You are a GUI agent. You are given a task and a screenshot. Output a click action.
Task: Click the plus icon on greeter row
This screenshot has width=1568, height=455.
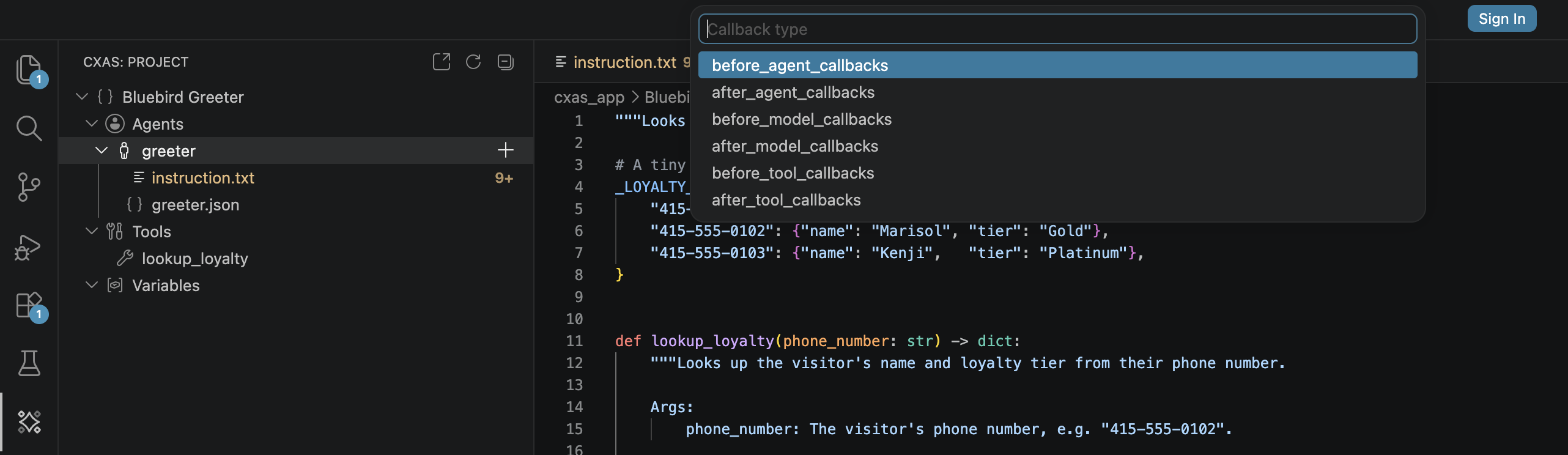[x=505, y=150]
